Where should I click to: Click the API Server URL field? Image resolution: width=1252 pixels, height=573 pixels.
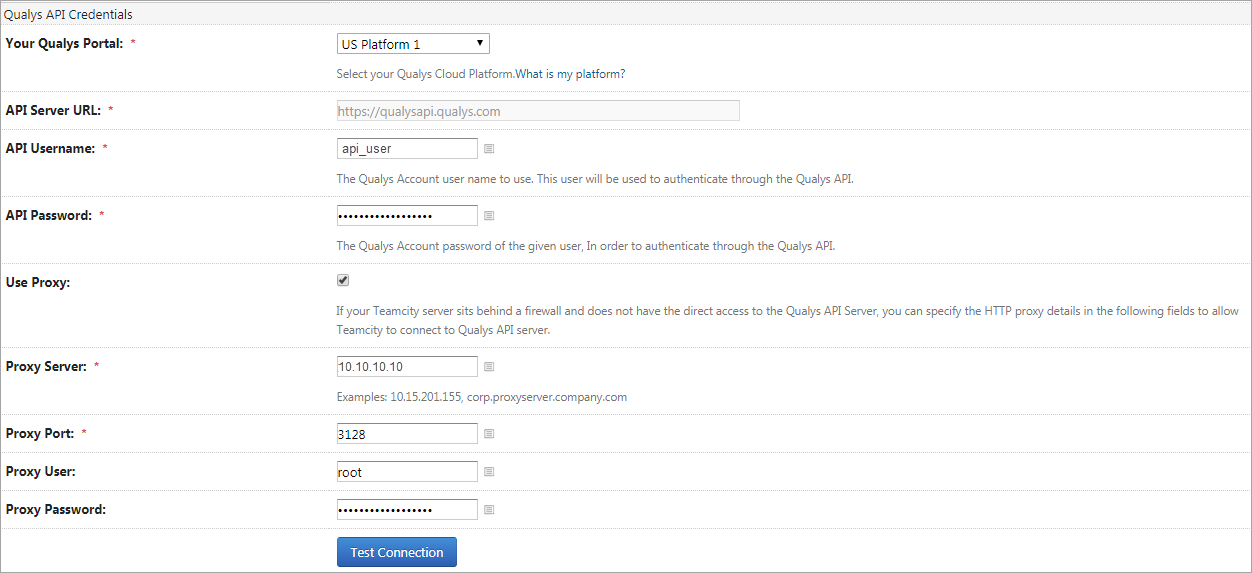coord(538,111)
